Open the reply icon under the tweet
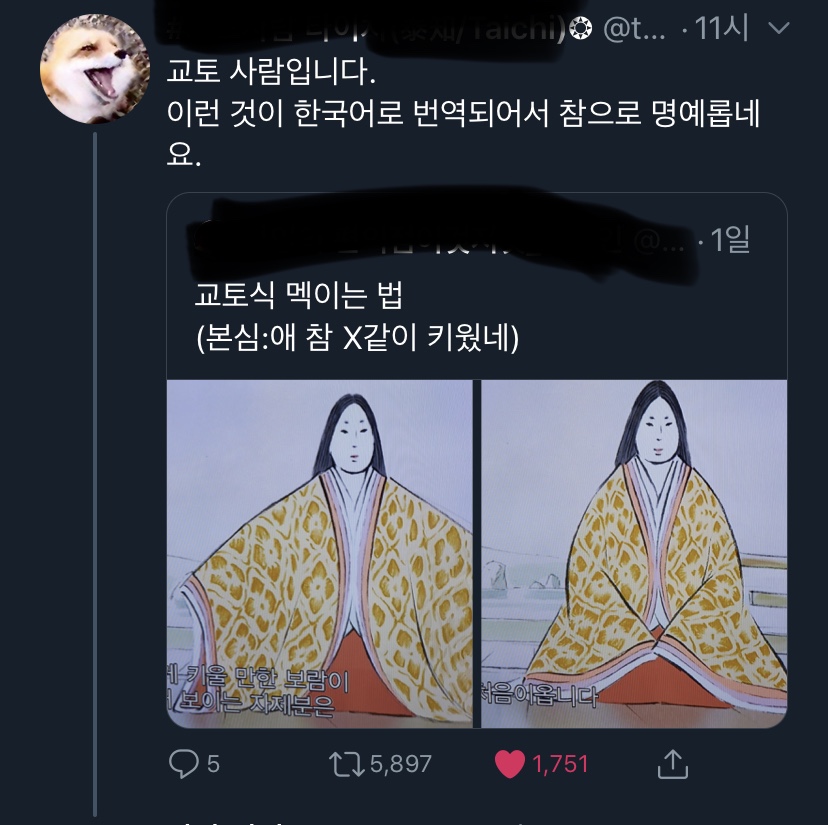Viewport: 828px width, 825px height. point(184,765)
